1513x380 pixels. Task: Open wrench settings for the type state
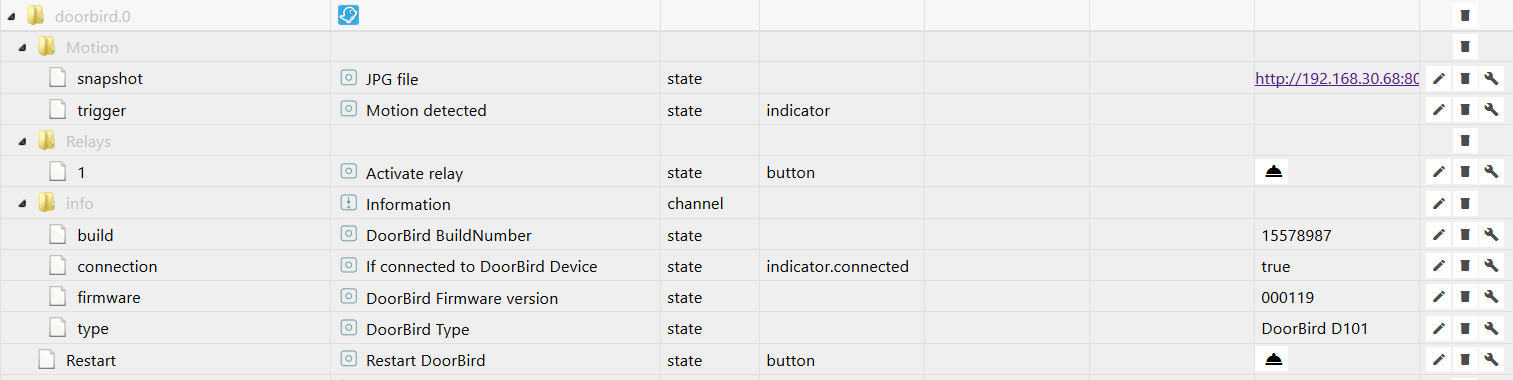tap(1491, 329)
